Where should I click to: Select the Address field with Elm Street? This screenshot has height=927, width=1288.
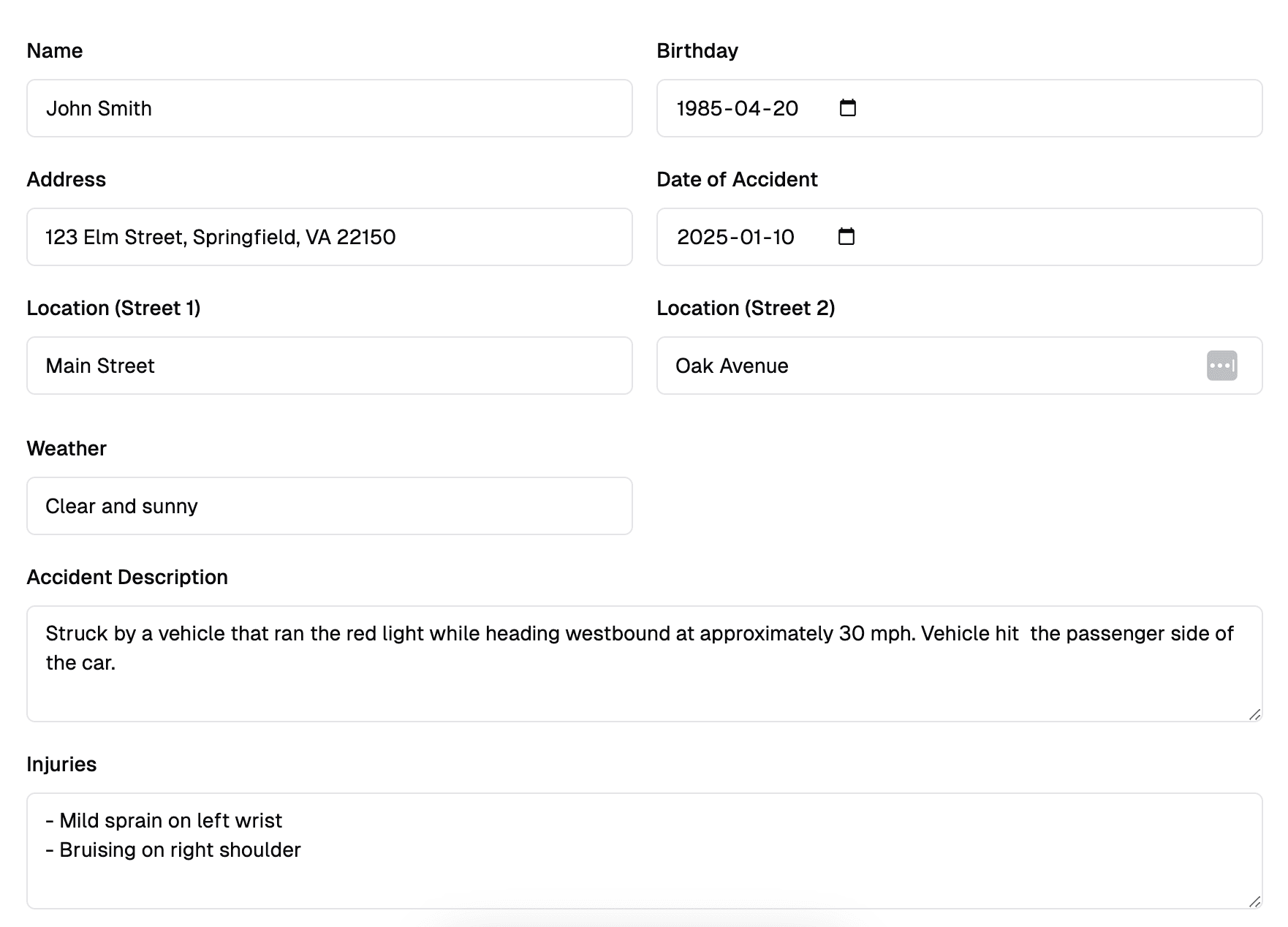coord(329,237)
